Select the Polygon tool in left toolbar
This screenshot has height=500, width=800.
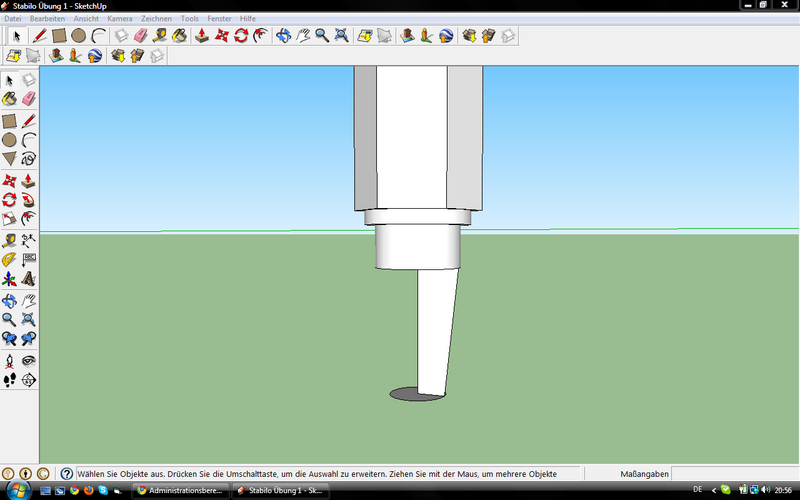point(9,158)
